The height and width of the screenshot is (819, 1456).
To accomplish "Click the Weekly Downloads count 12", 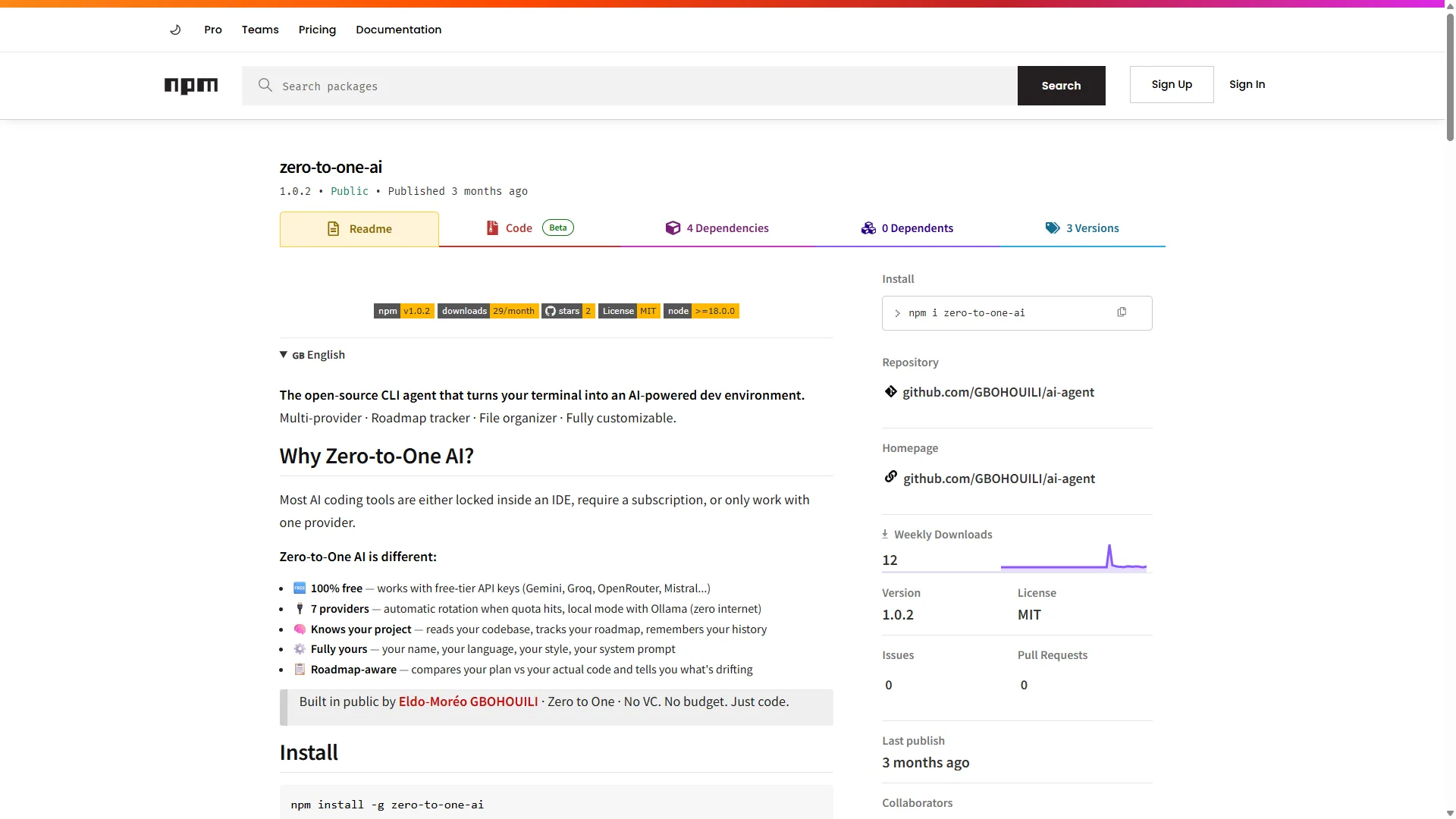I will tap(890, 560).
